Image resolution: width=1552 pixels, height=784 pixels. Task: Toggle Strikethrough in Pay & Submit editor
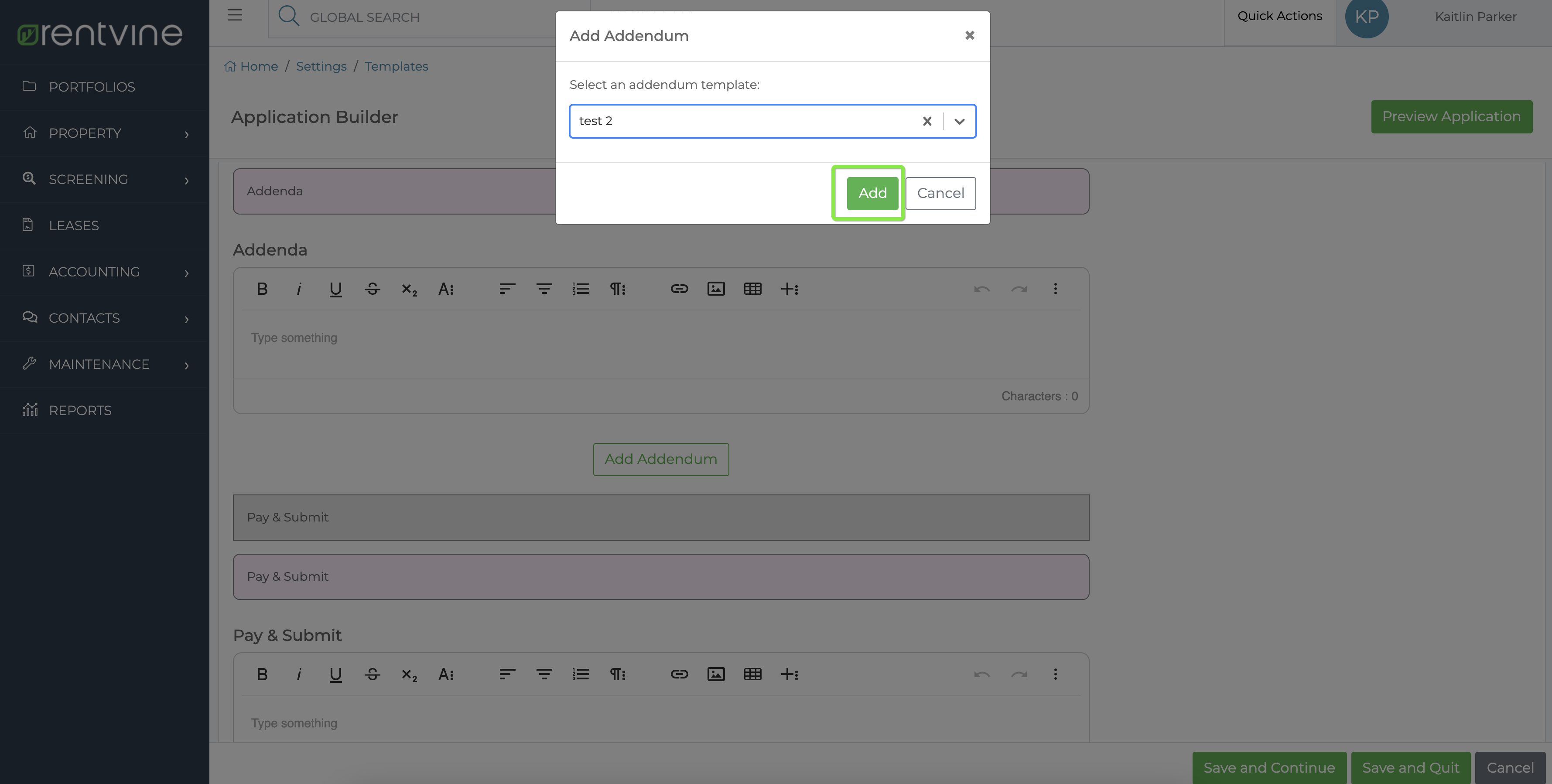[372, 675]
